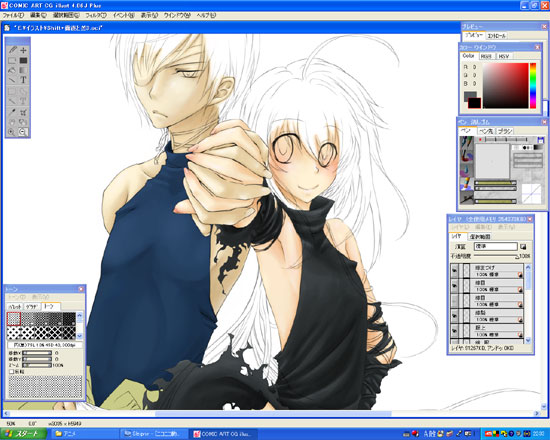Switch to the Sleipnir browser taskbar button
Viewport: 550px width, 440px height.
click(153, 434)
